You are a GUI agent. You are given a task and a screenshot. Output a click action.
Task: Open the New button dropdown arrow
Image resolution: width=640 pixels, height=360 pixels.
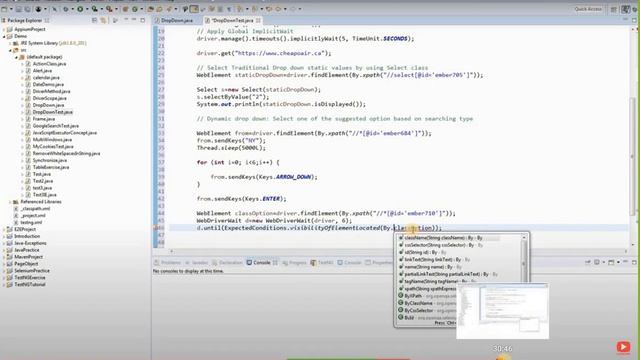pos(11,9)
